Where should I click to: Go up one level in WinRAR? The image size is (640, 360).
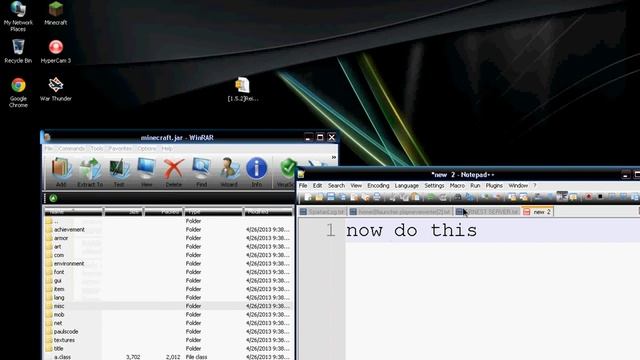coord(53,198)
